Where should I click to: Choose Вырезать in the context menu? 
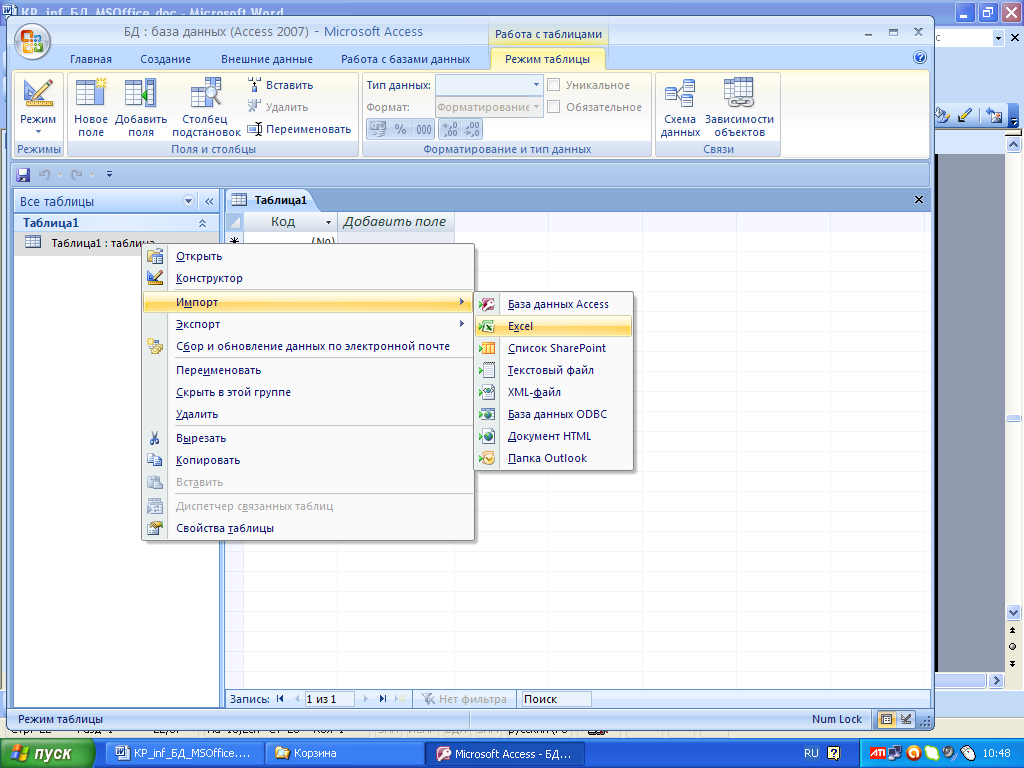(308, 438)
